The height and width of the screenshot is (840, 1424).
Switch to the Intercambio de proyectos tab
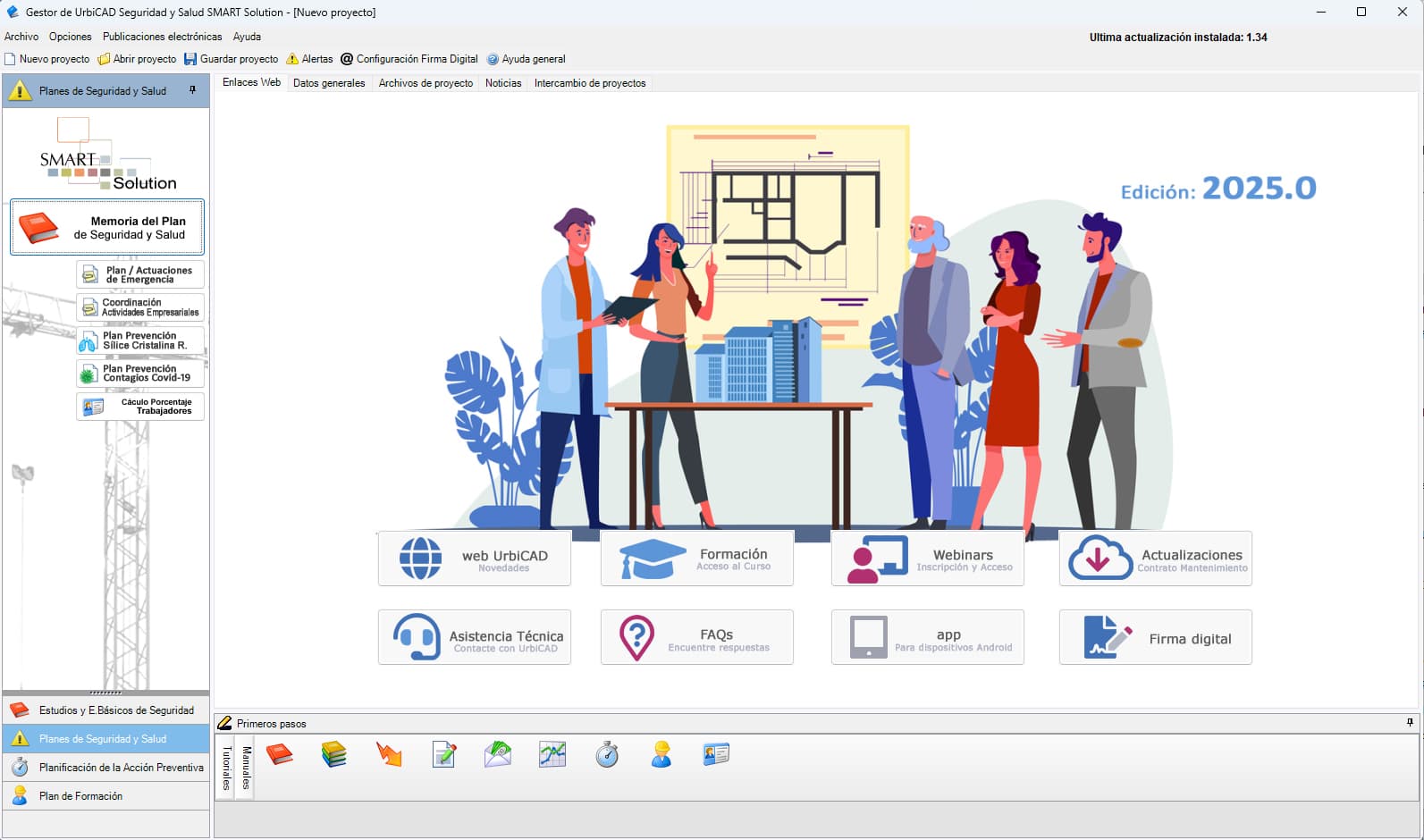590,83
